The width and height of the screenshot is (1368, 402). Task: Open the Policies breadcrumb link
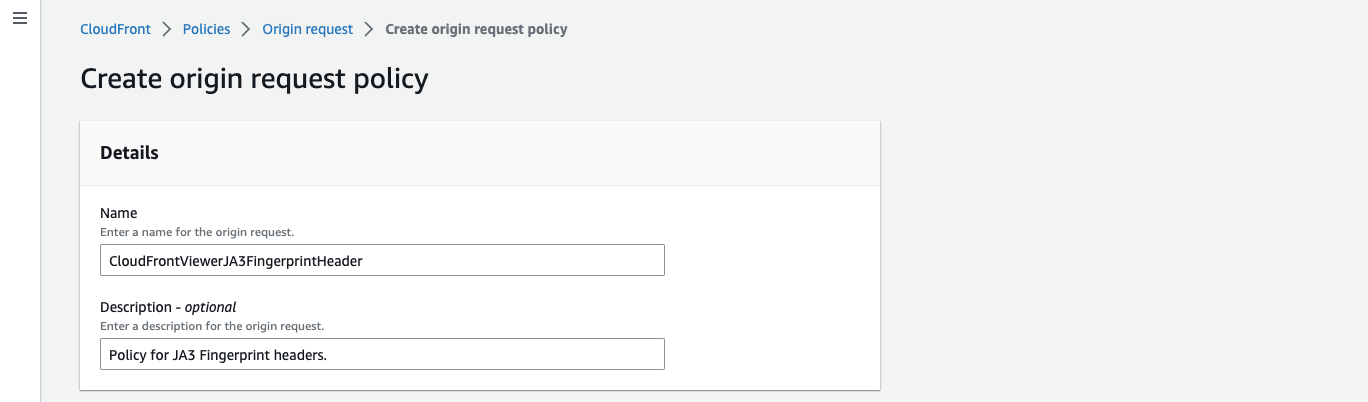pyautogui.click(x=206, y=29)
